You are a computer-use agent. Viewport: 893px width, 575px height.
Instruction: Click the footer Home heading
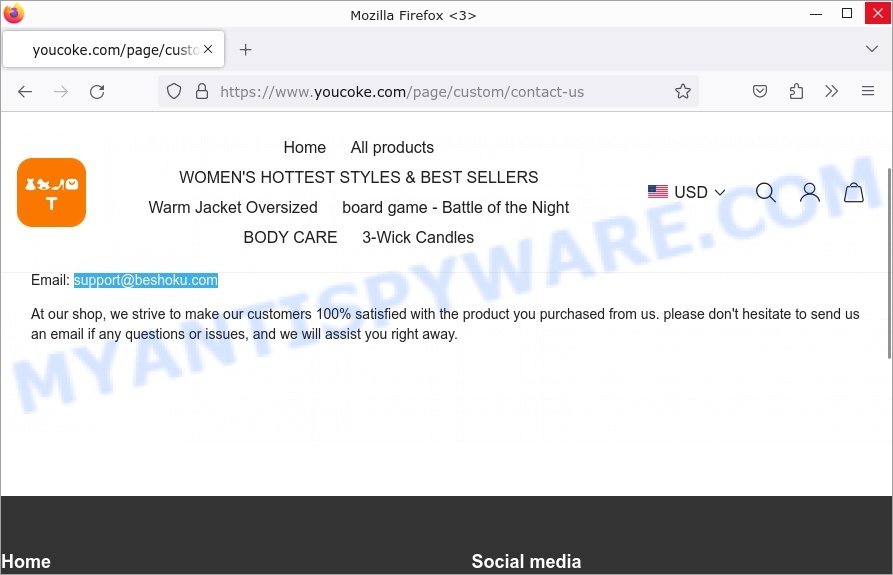[26, 562]
